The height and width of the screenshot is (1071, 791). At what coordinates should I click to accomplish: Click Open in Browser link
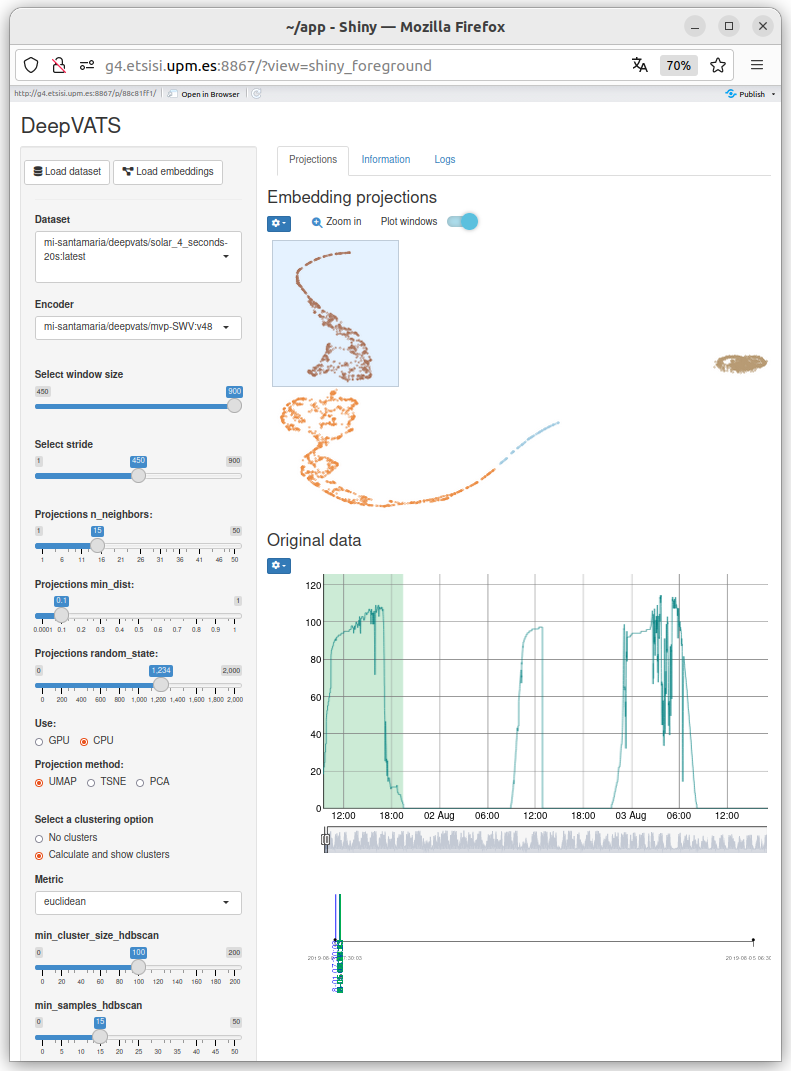210,94
